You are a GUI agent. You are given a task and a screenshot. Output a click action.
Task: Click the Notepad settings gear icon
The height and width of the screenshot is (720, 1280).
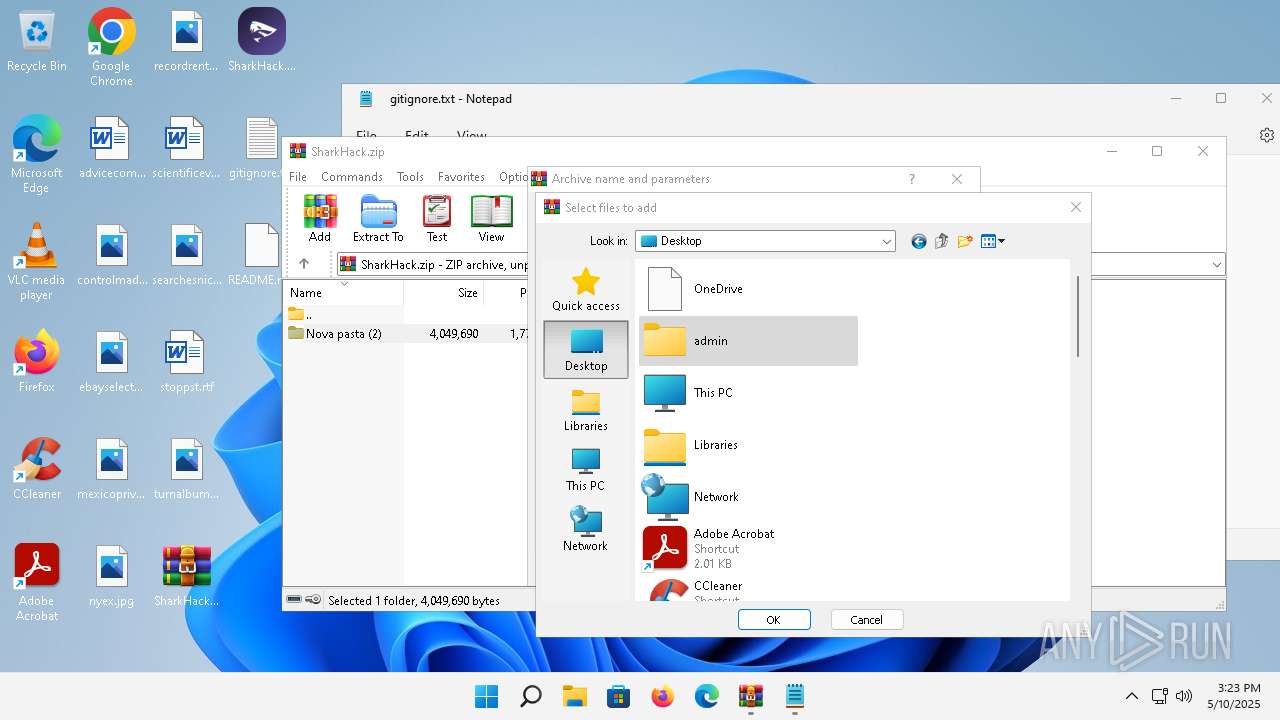click(1267, 135)
